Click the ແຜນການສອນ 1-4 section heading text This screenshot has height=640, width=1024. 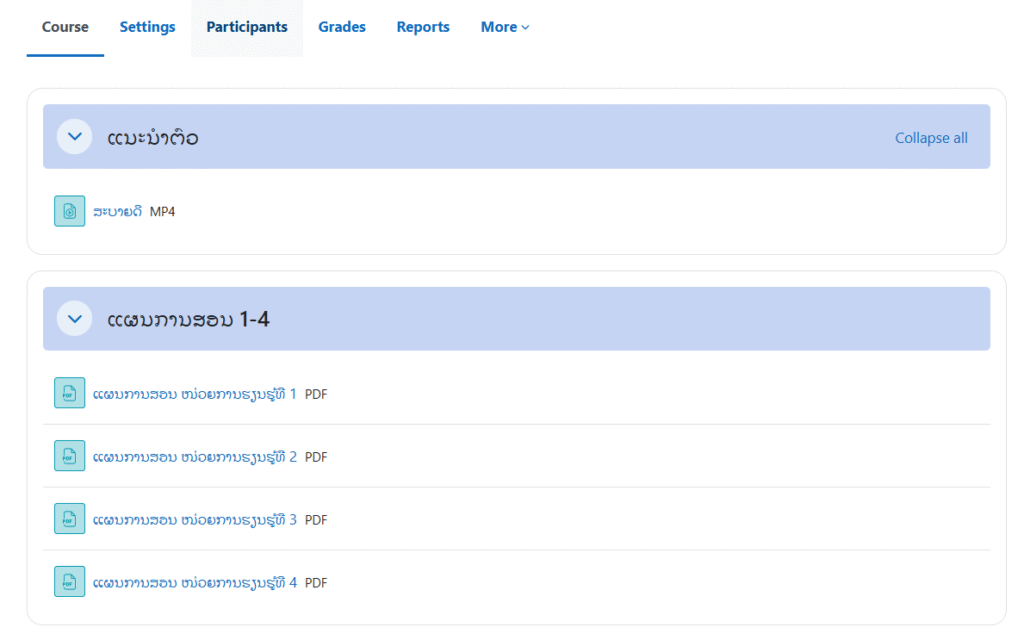[188, 320]
